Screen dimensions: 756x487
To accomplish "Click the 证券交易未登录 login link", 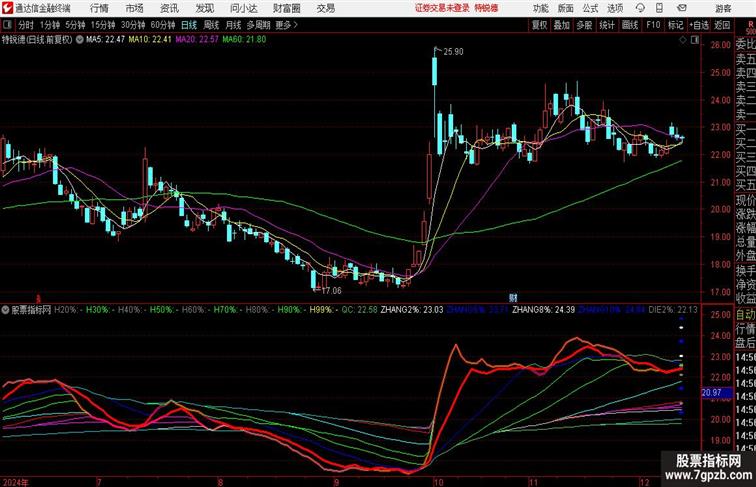I will [442, 8].
